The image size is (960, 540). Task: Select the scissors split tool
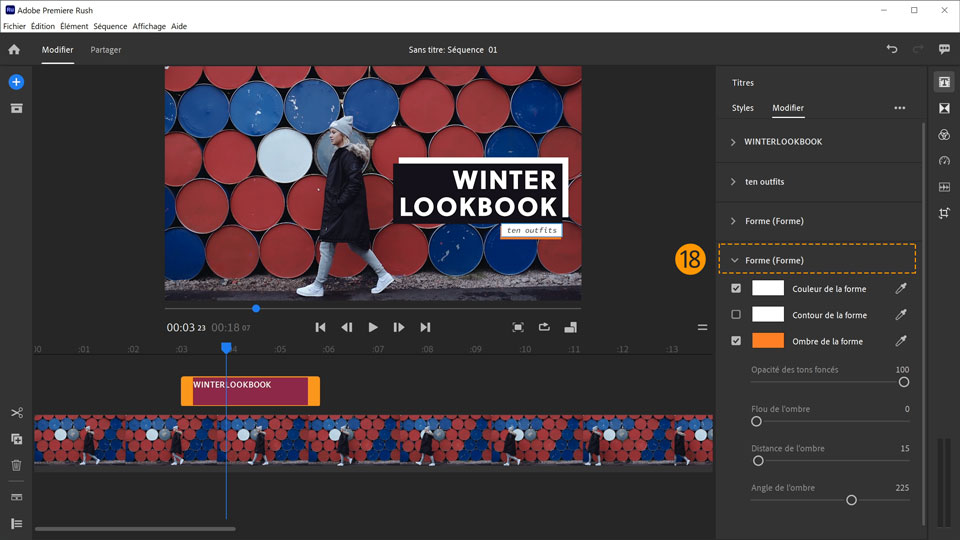17,413
